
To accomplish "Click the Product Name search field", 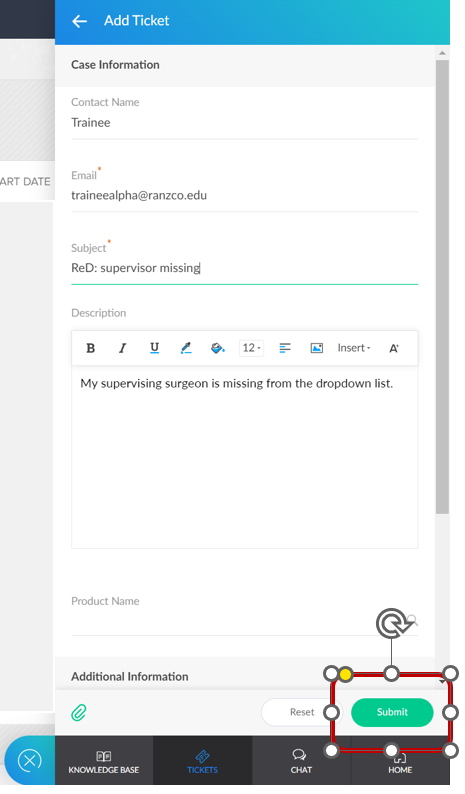I will pos(245,621).
